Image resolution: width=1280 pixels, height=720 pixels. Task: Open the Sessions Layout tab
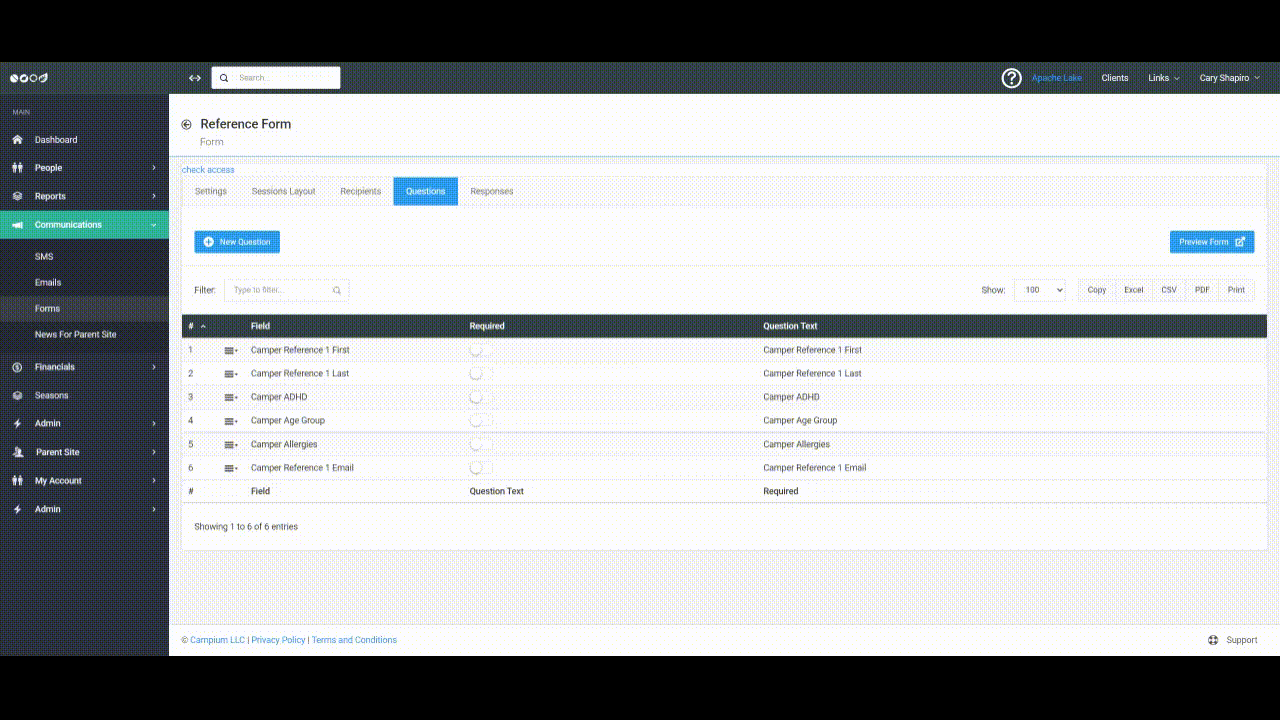[283, 191]
